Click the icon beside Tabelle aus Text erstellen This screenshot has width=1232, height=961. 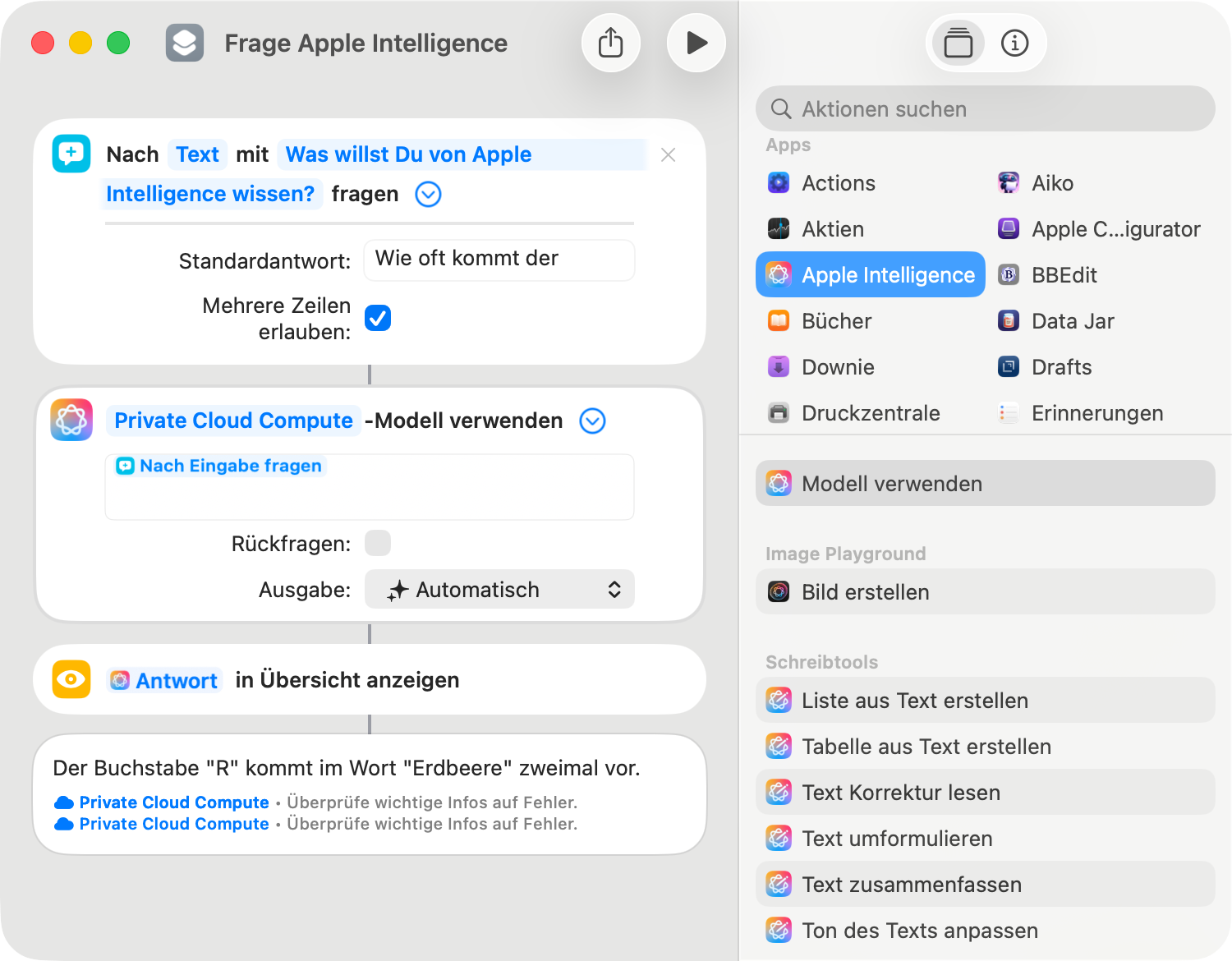point(779,746)
